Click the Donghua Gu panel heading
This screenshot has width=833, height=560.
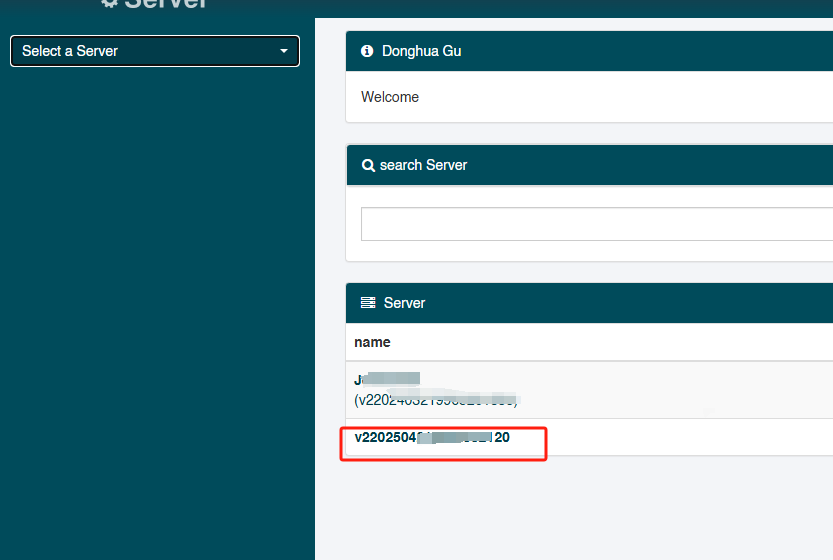422,51
